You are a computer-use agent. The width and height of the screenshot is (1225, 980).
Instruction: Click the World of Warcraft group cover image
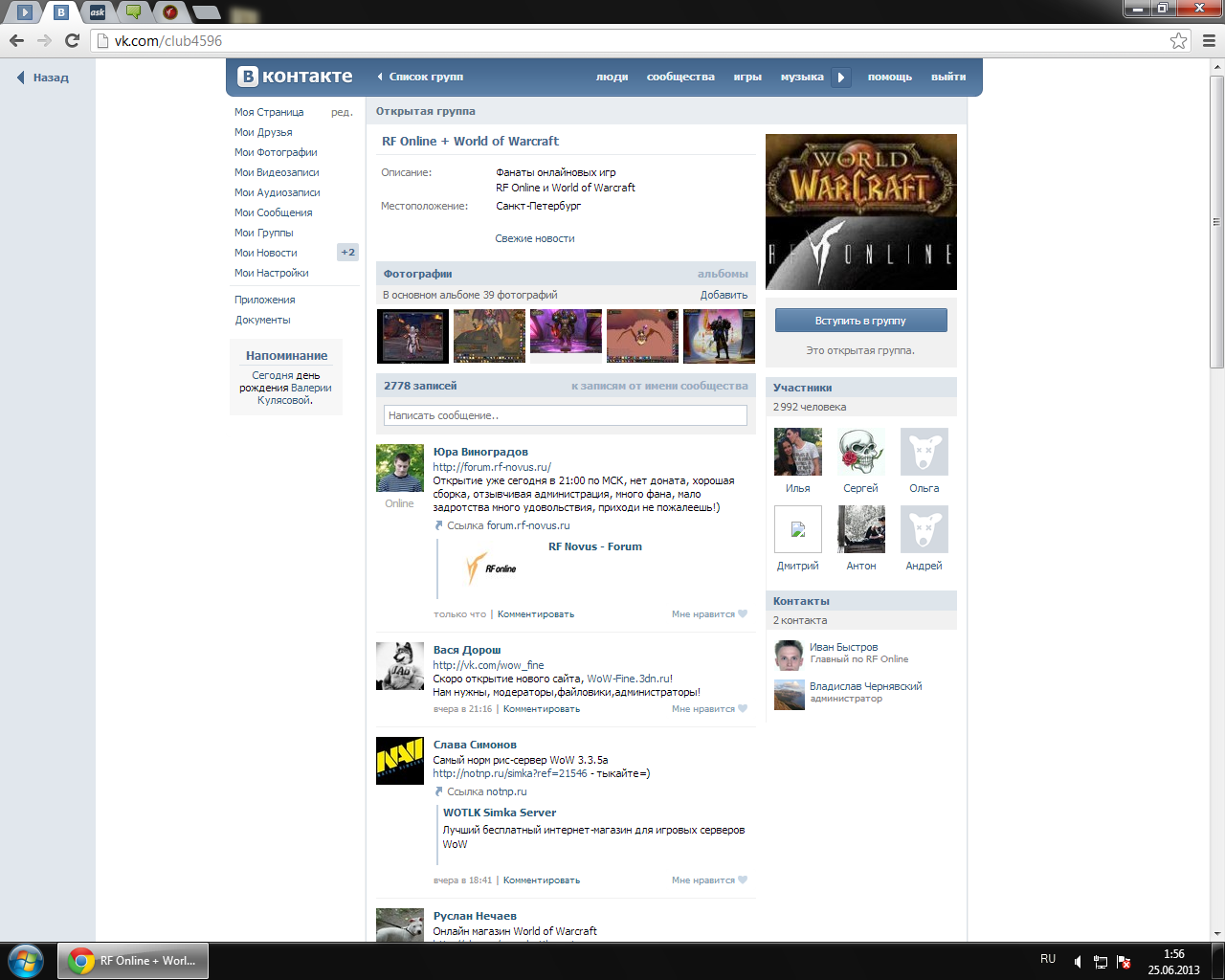[861, 212]
